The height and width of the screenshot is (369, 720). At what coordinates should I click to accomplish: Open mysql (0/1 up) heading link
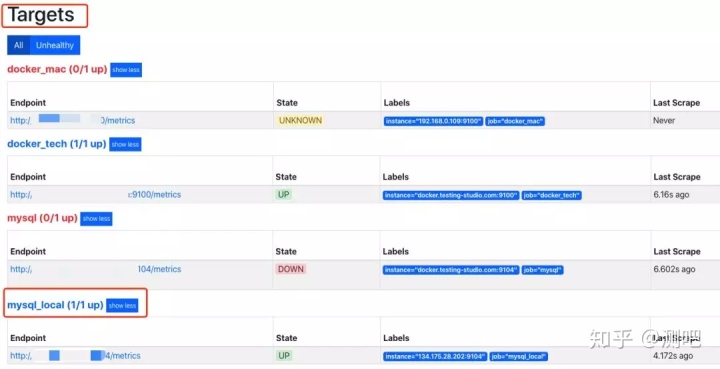point(42,218)
